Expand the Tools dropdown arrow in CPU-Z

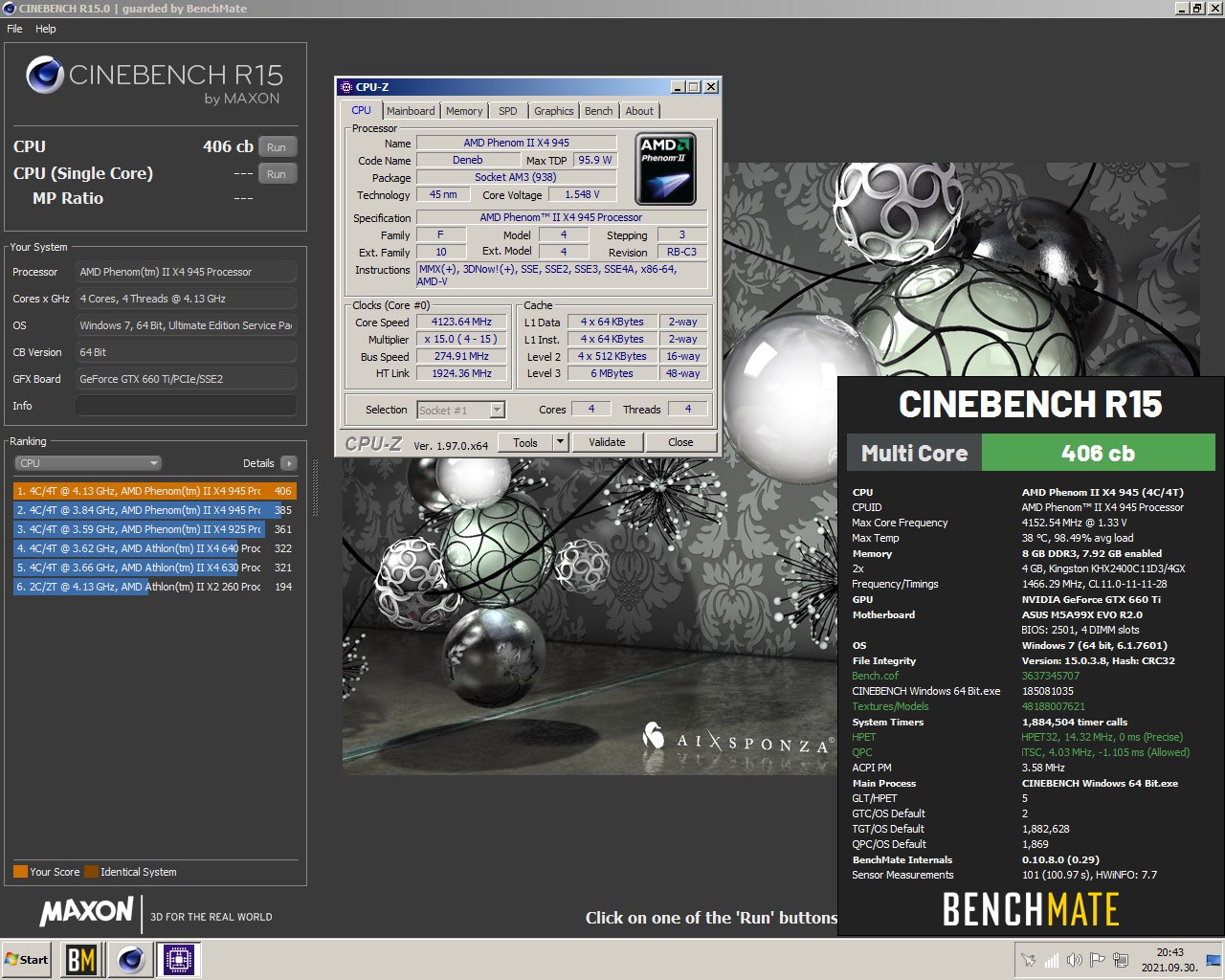(561, 442)
